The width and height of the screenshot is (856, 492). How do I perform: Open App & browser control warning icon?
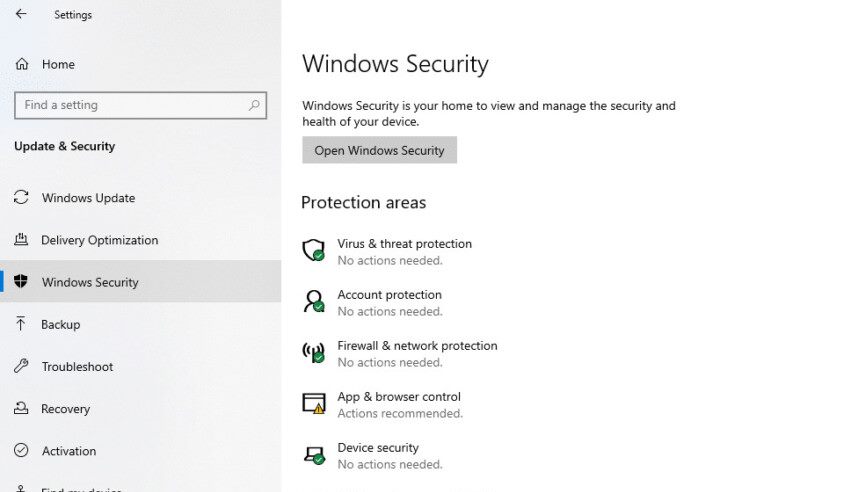(x=314, y=404)
